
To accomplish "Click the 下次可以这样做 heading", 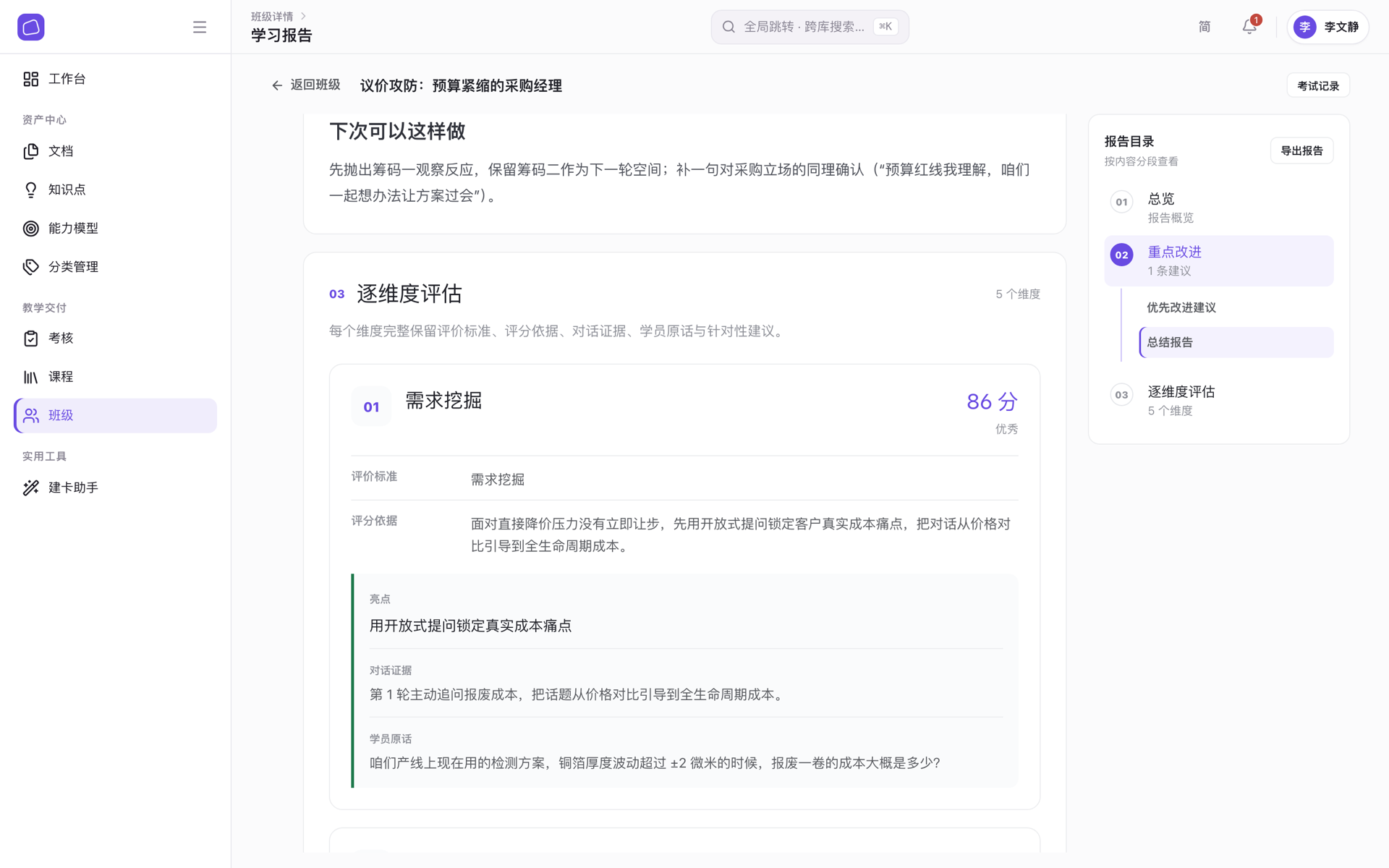I will pyautogui.click(x=397, y=132).
